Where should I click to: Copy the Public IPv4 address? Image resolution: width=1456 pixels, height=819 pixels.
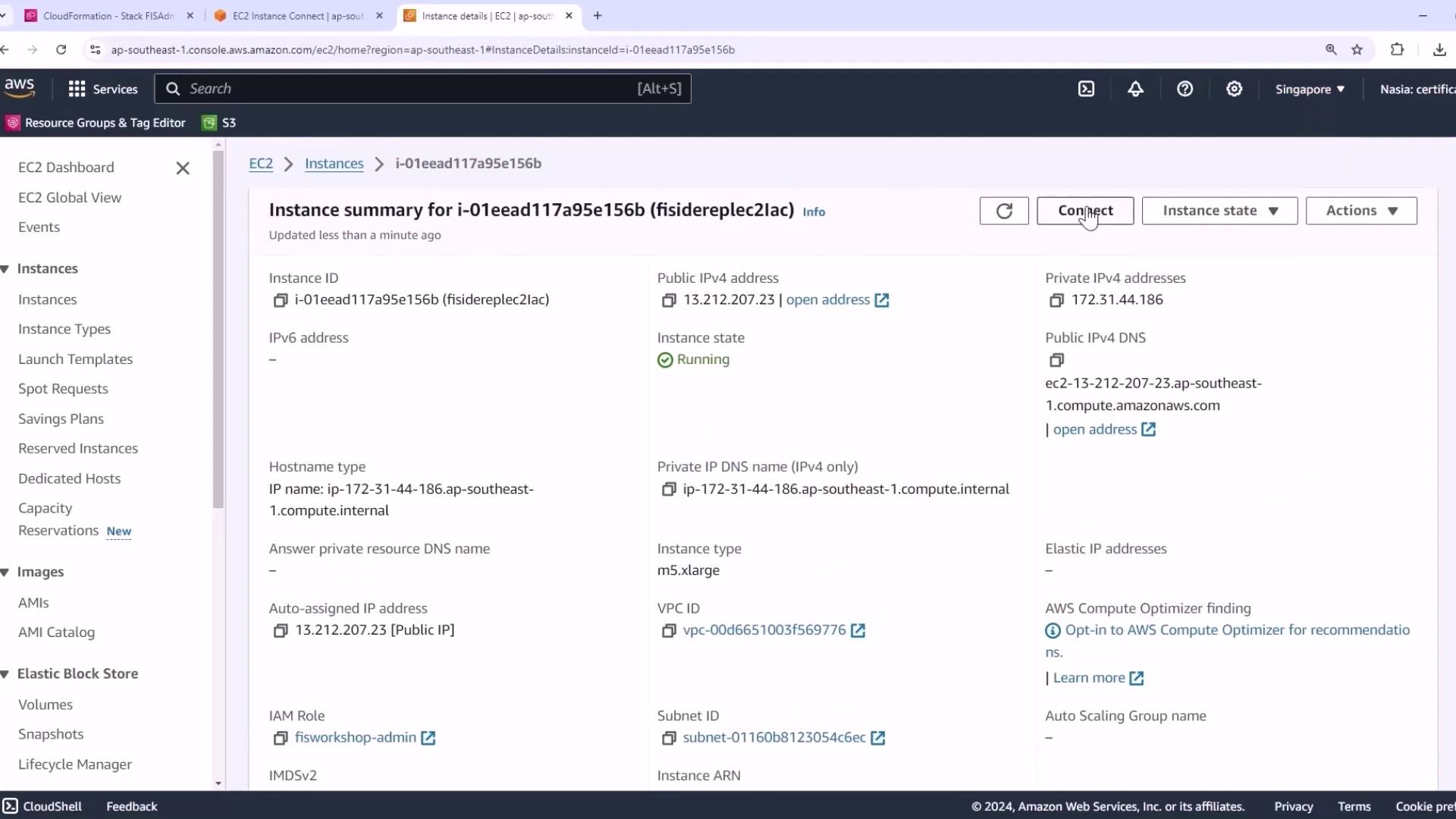click(668, 300)
